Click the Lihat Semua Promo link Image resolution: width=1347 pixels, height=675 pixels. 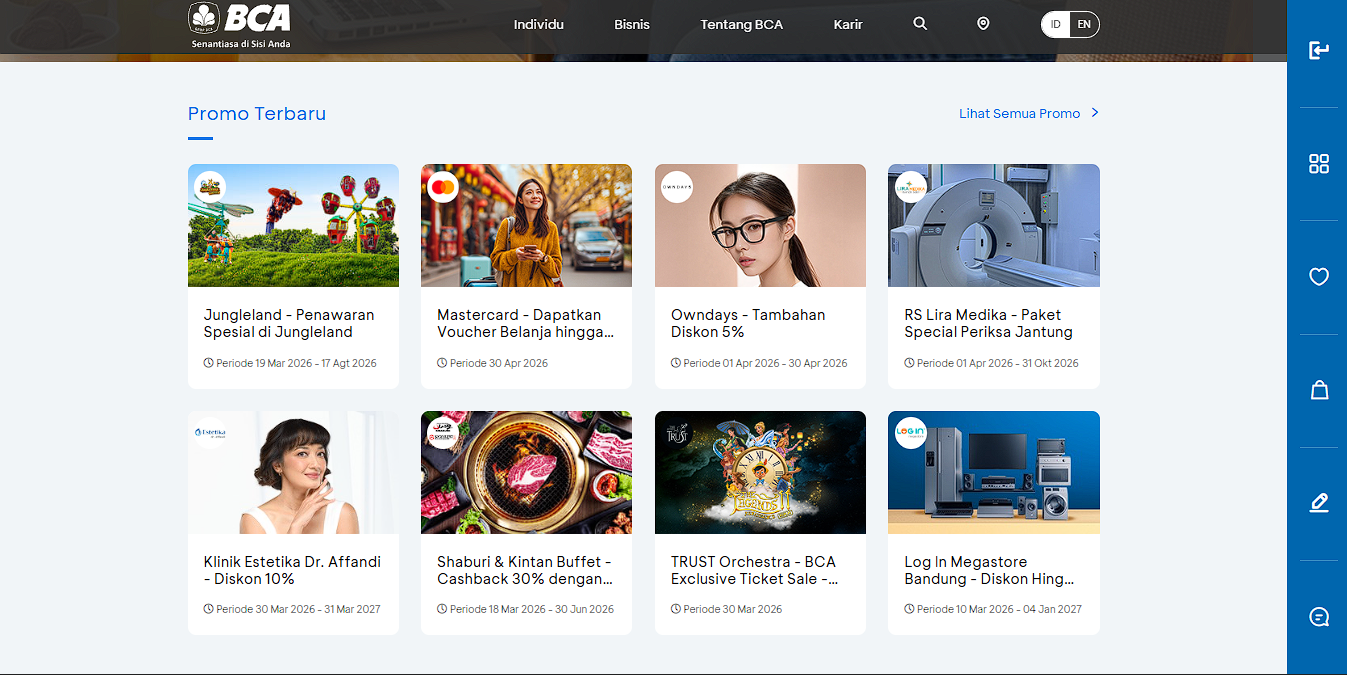click(1019, 113)
